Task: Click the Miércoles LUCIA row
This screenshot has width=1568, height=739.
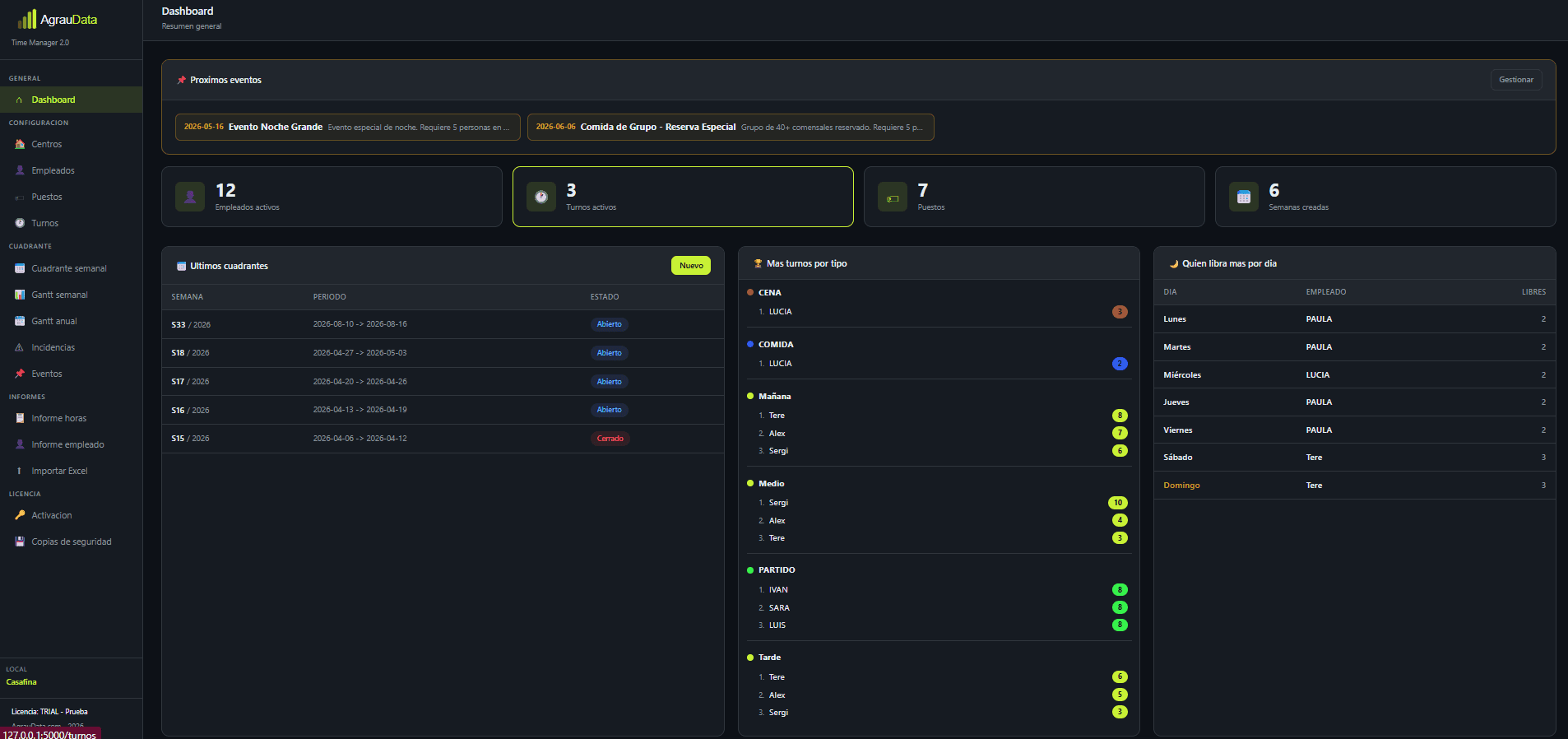Action: pyautogui.click(x=1354, y=374)
